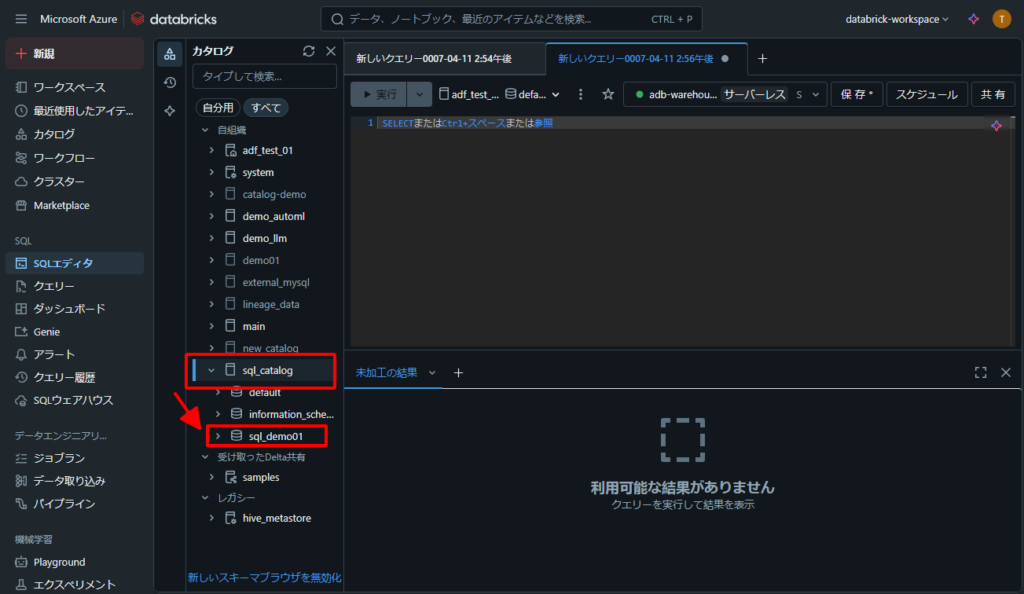The height and width of the screenshot is (594, 1024).
Task: Open SQL Warehouses in the sidebar
Action: pos(74,400)
